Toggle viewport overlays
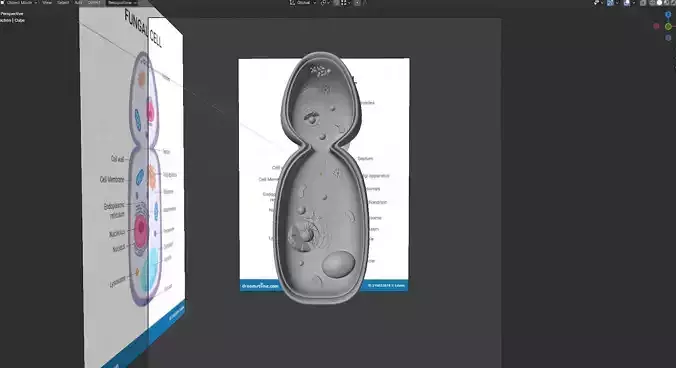The image size is (676, 368). click(x=626, y=3)
